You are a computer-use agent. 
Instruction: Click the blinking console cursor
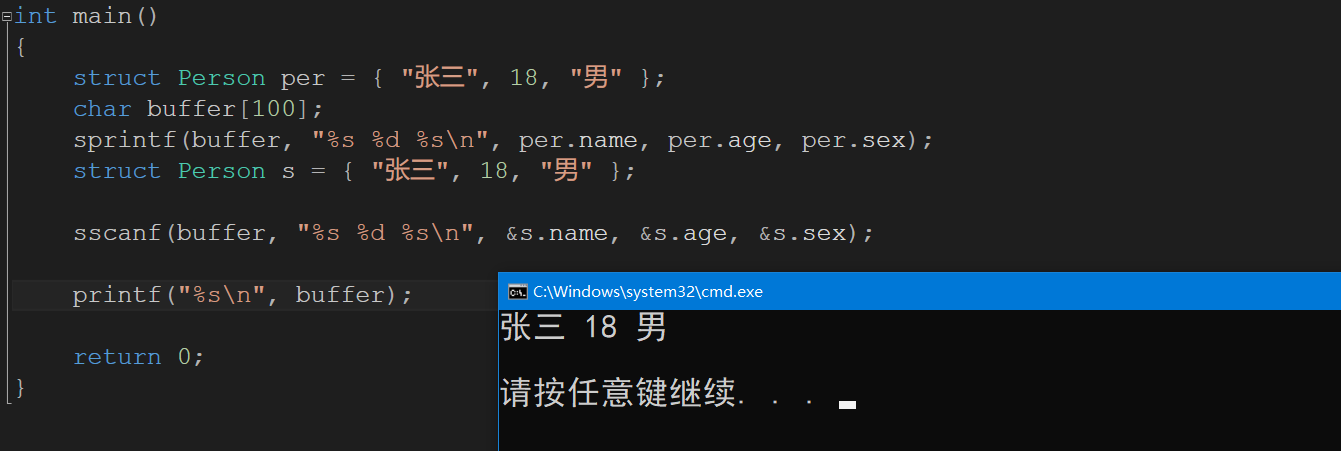pyautogui.click(x=847, y=405)
